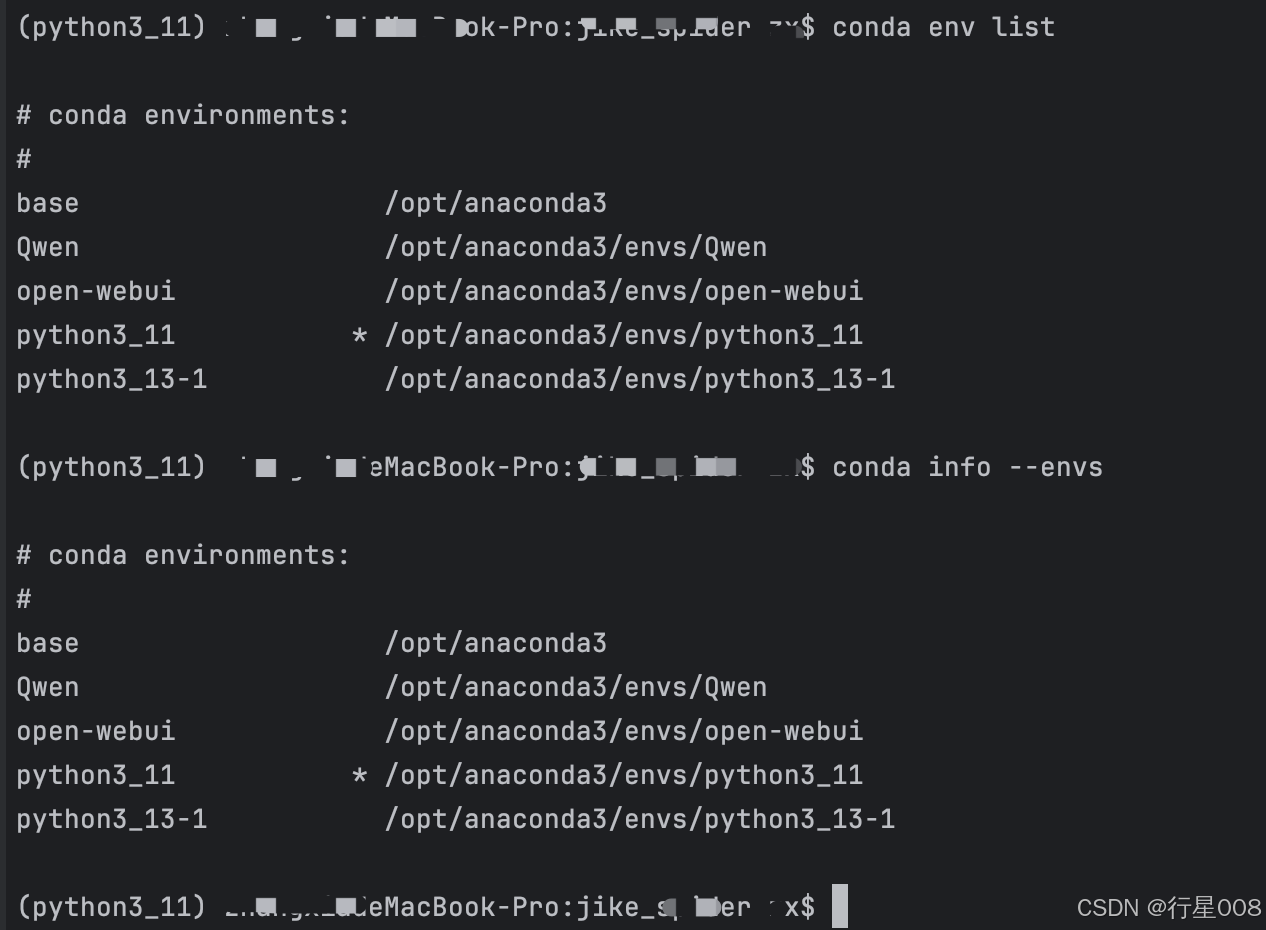Click the blinking cursor block at the prompt

[x=840, y=906]
